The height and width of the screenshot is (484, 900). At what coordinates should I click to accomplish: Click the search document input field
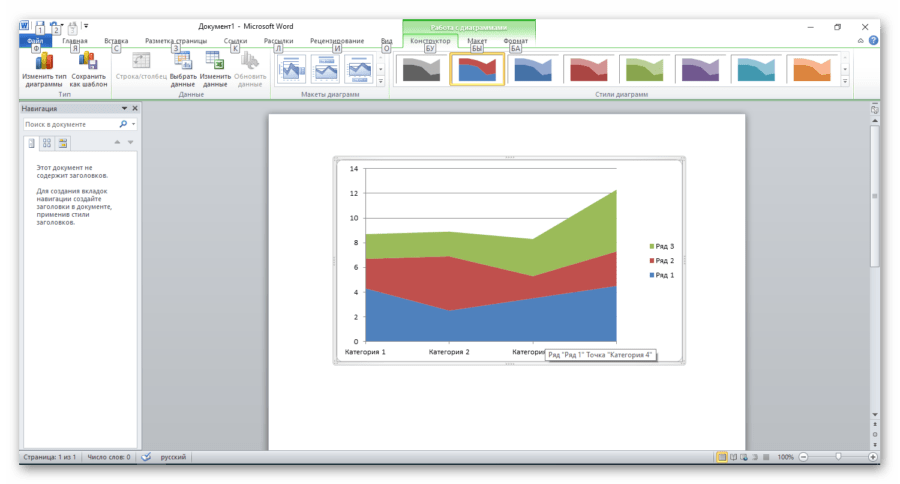pyautogui.click(x=70, y=124)
